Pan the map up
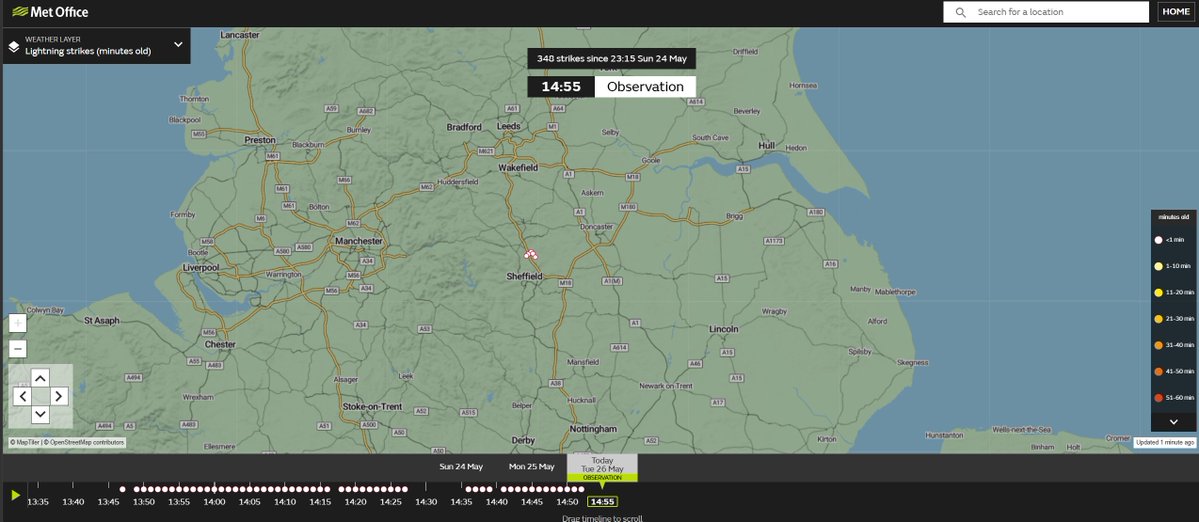 click(x=41, y=378)
